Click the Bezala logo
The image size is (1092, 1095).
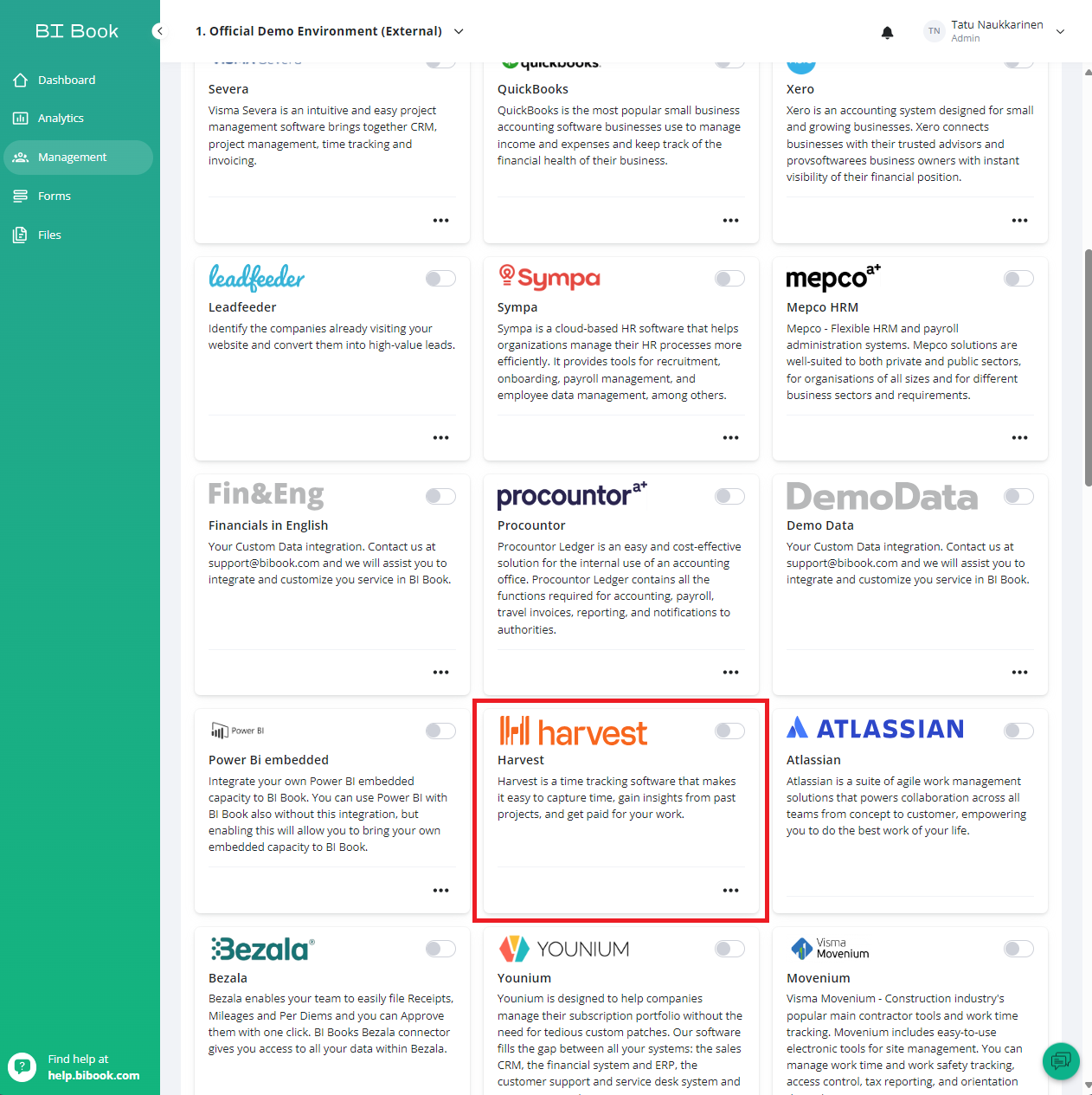(x=261, y=949)
